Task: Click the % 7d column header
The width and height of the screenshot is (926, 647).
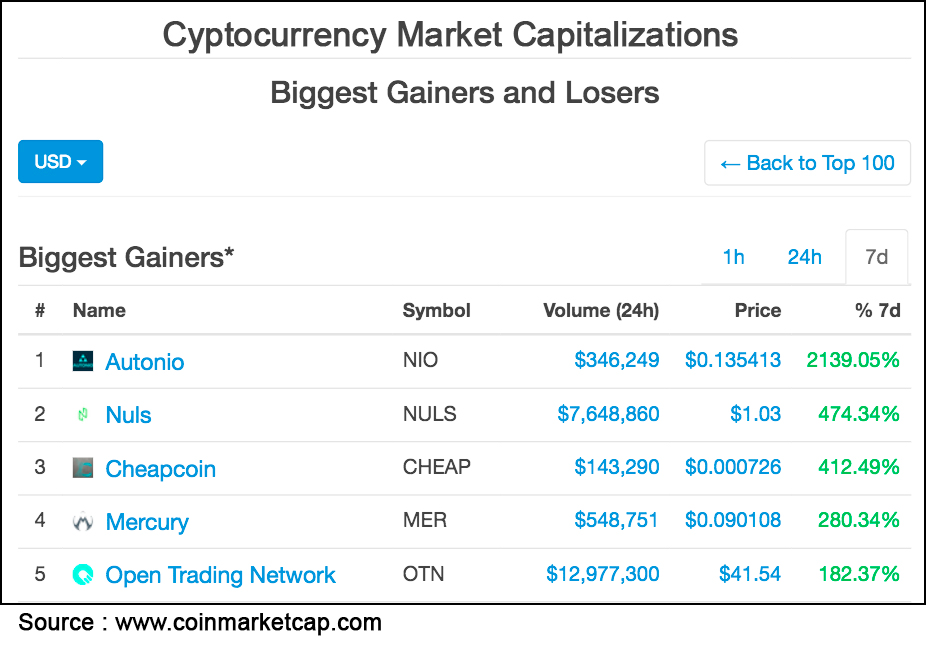Action: point(878,311)
